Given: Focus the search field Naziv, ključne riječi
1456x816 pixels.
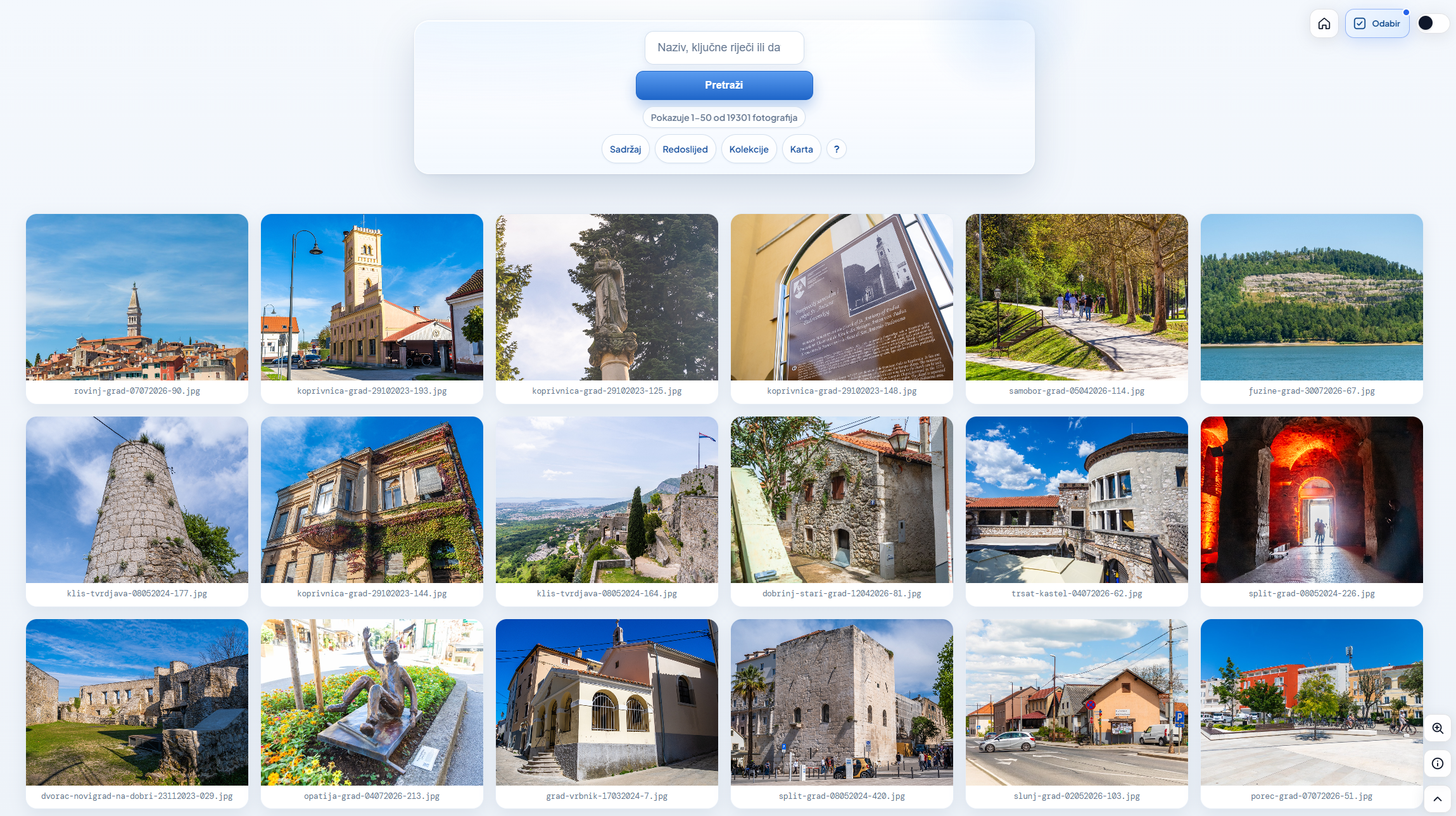Looking at the screenshot, I should tap(724, 47).
